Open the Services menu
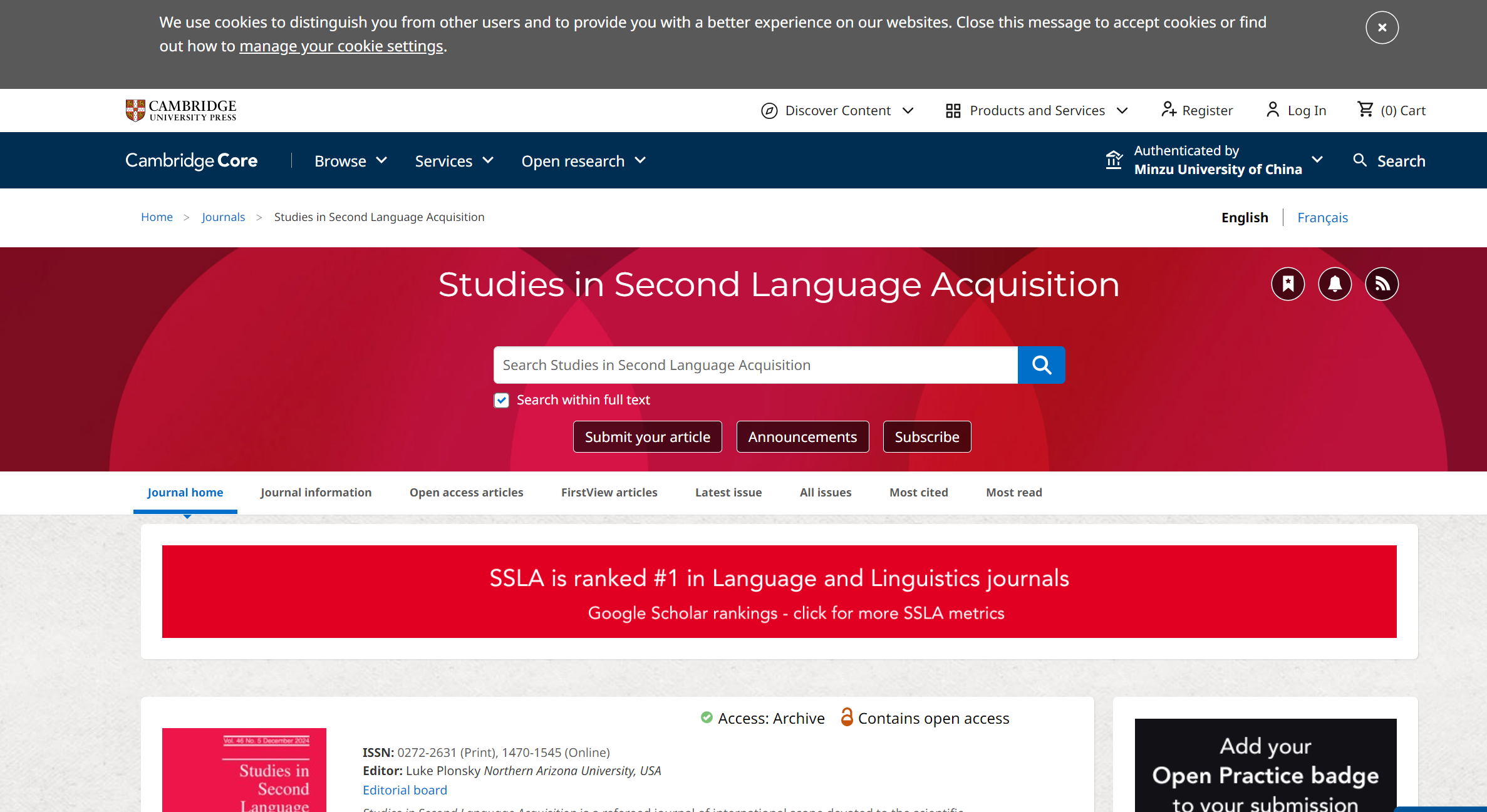The width and height of the screenshot is (1487, 812). 443,161
